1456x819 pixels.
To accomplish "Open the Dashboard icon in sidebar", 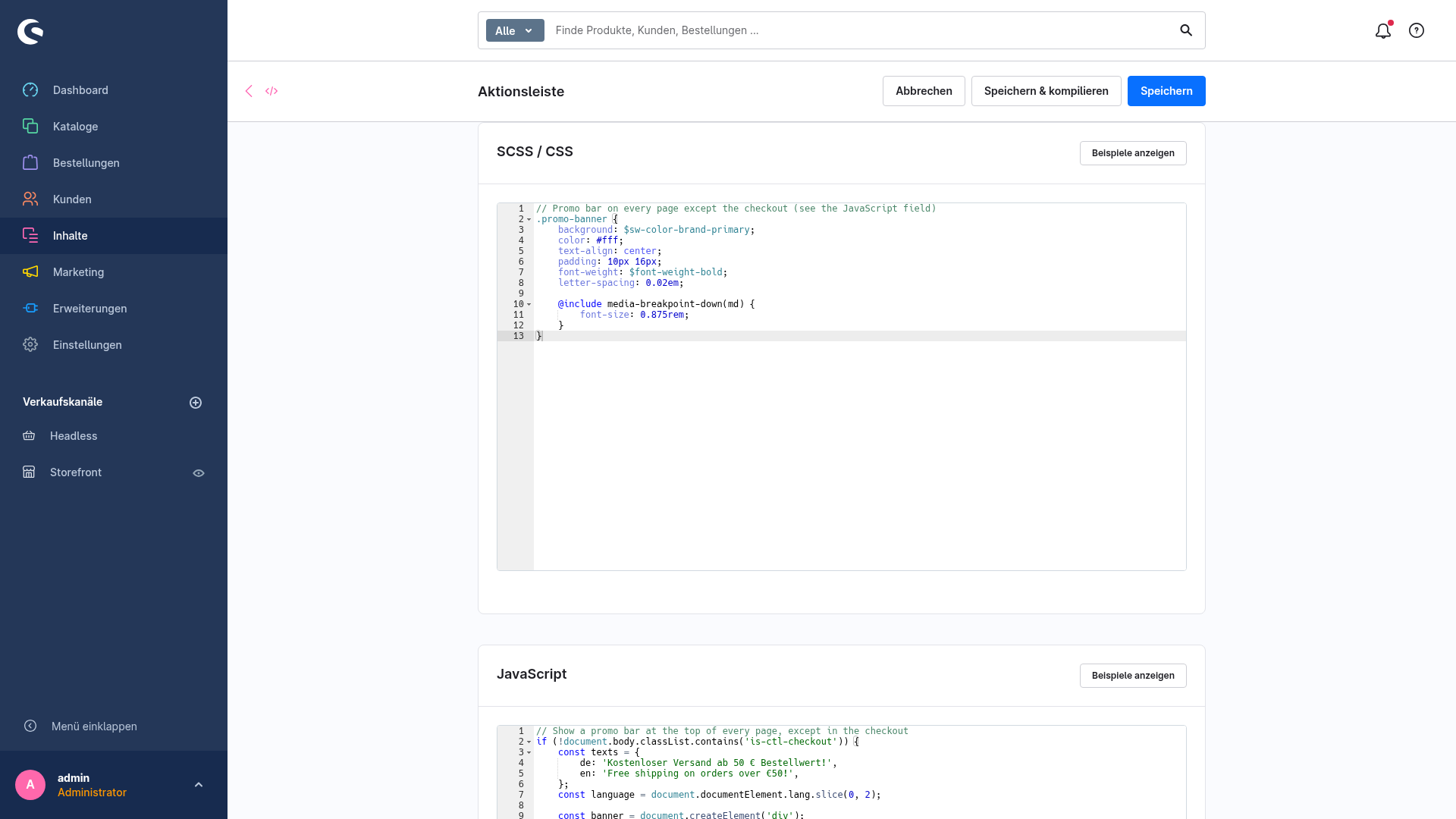I will (30, 90).
